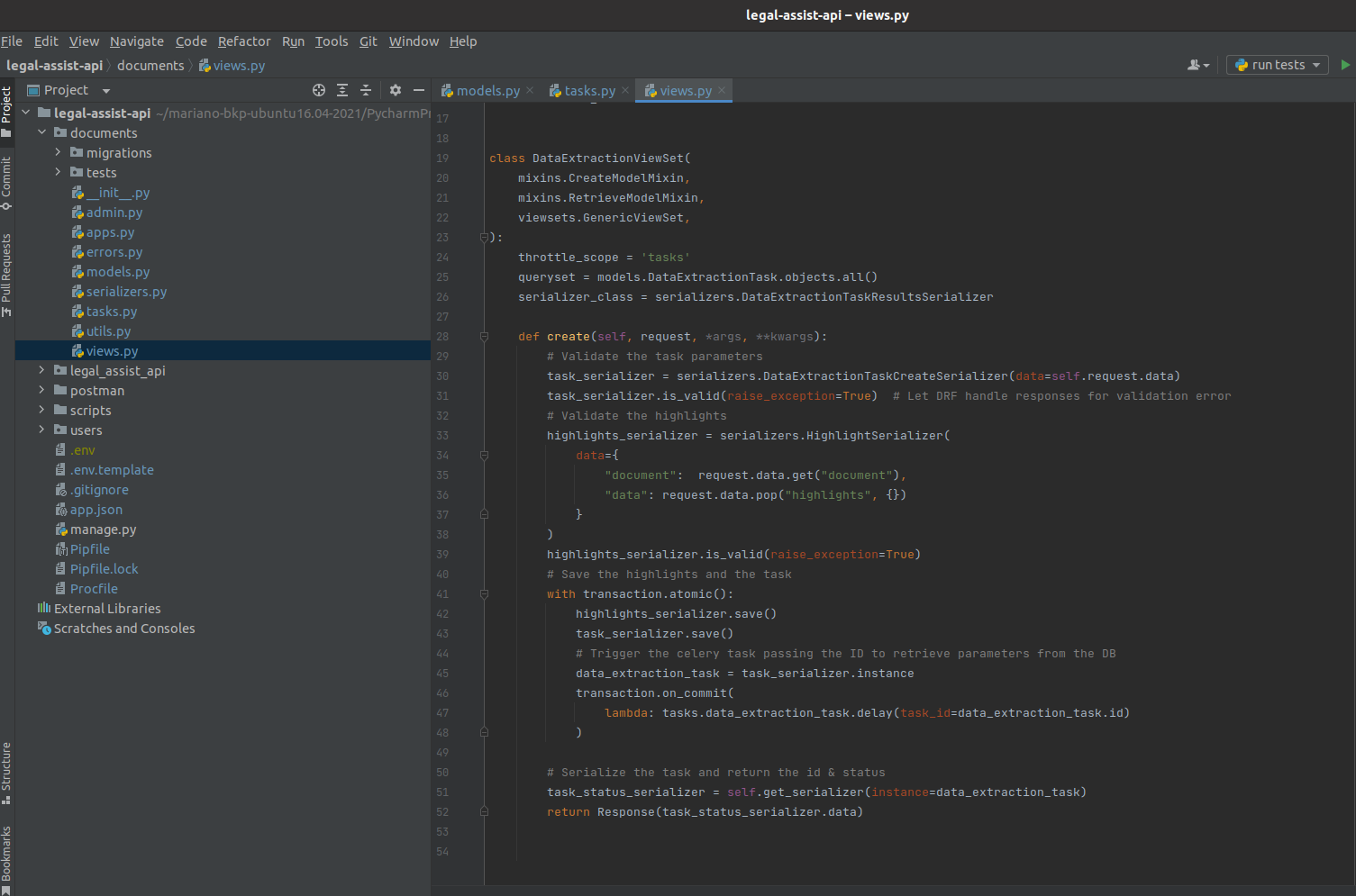Open Project panel gear options

point(395,90)
